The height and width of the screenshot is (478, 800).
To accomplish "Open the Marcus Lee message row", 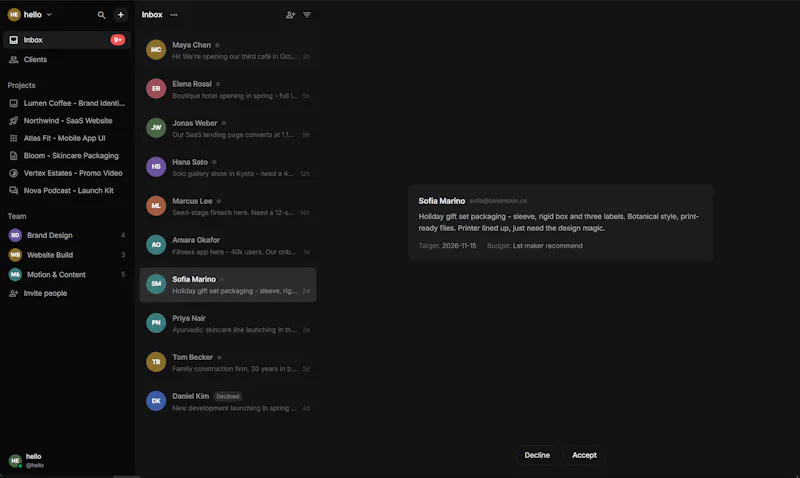I will 228,206.
